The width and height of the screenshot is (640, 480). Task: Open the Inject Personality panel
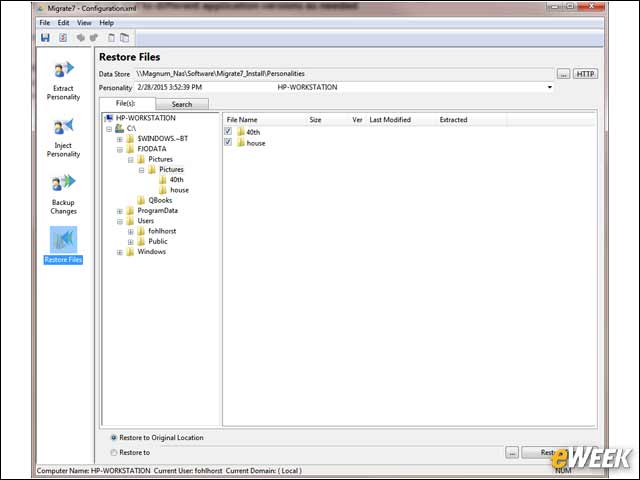coord(63,138)
